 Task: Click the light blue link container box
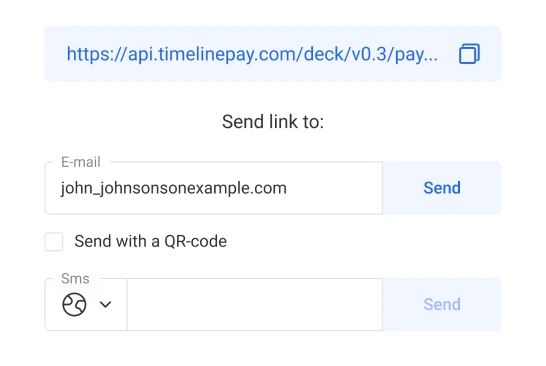(273, 54)
